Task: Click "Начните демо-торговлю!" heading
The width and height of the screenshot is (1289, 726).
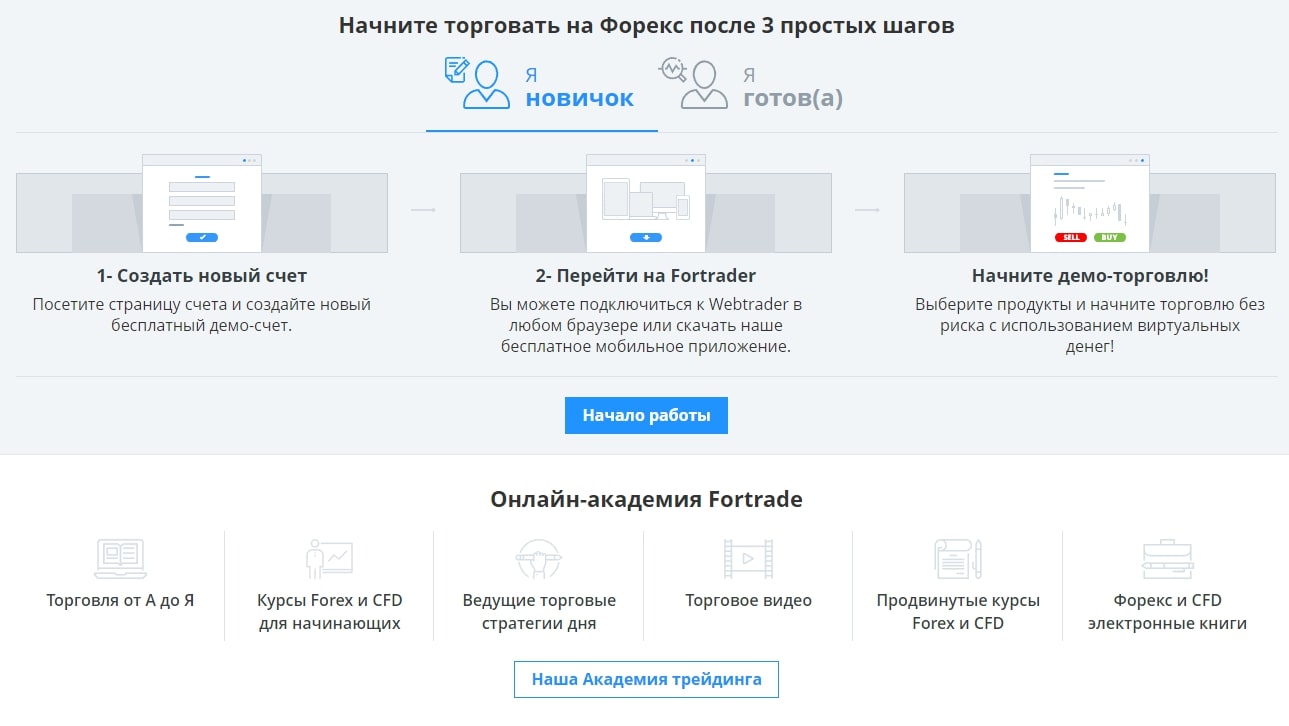Action: click(x=1090, y=276)
